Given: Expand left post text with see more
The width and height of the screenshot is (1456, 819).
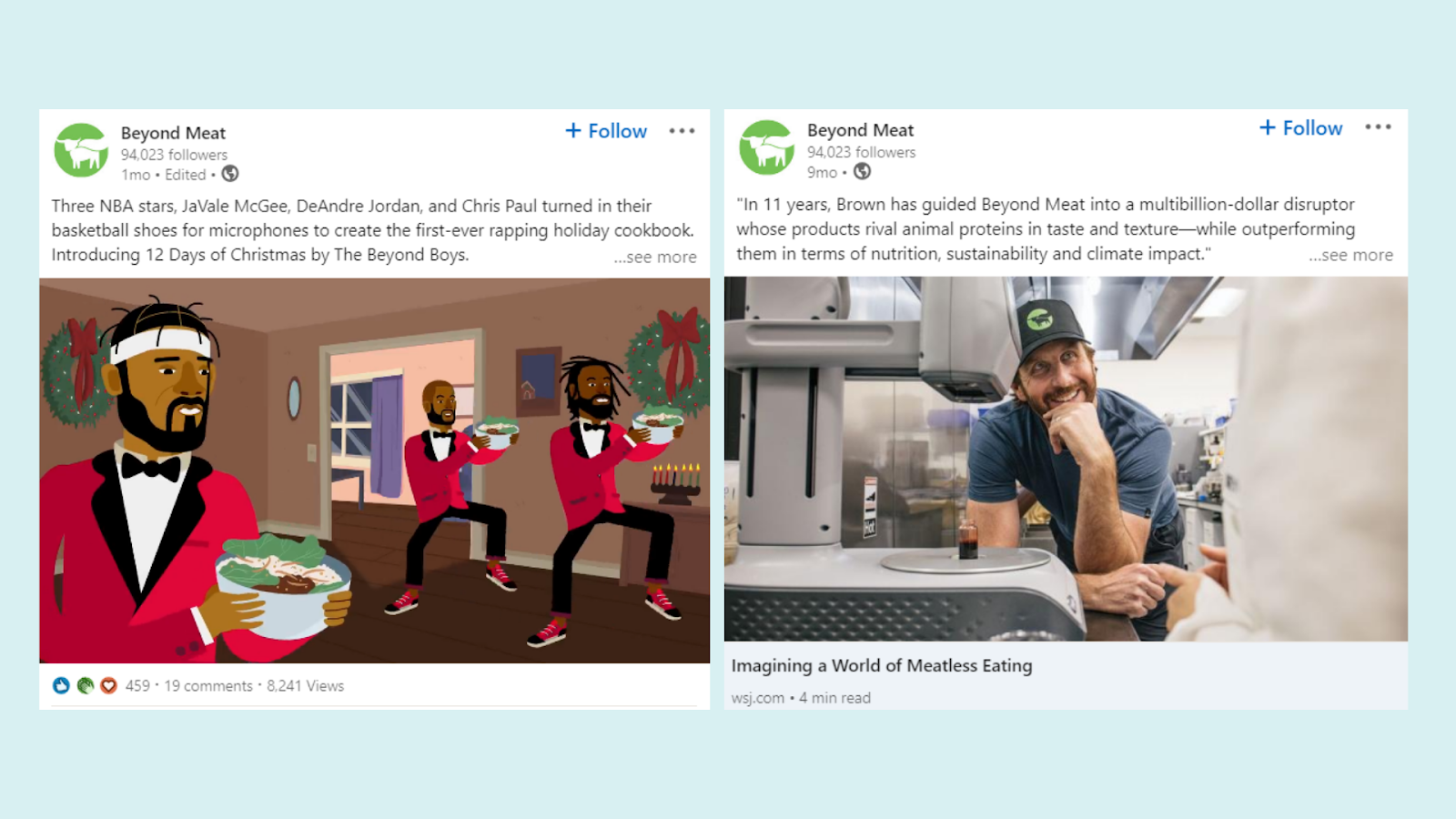Looking at the screenshot, I should point(655,258).
